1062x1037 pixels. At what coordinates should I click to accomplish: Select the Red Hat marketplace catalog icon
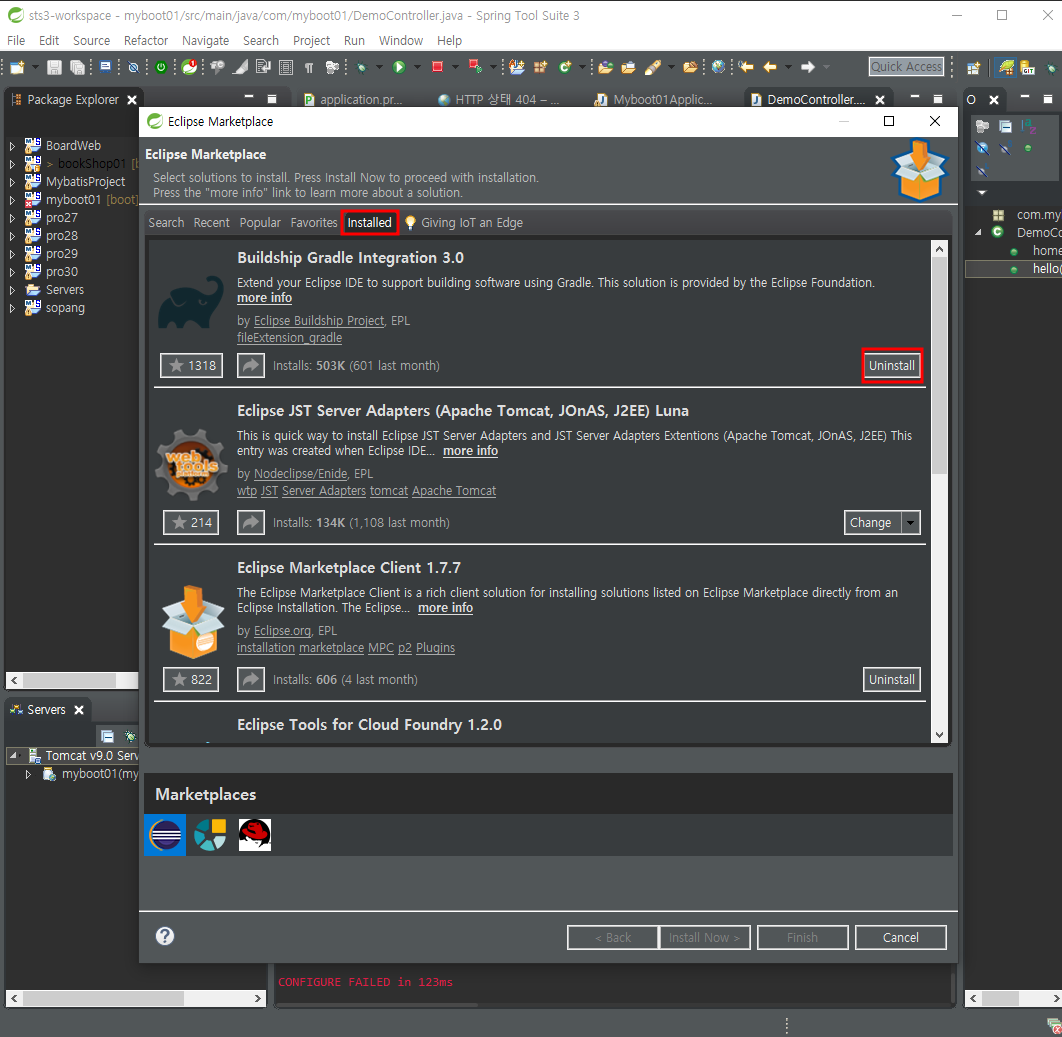tap(255, 834)
